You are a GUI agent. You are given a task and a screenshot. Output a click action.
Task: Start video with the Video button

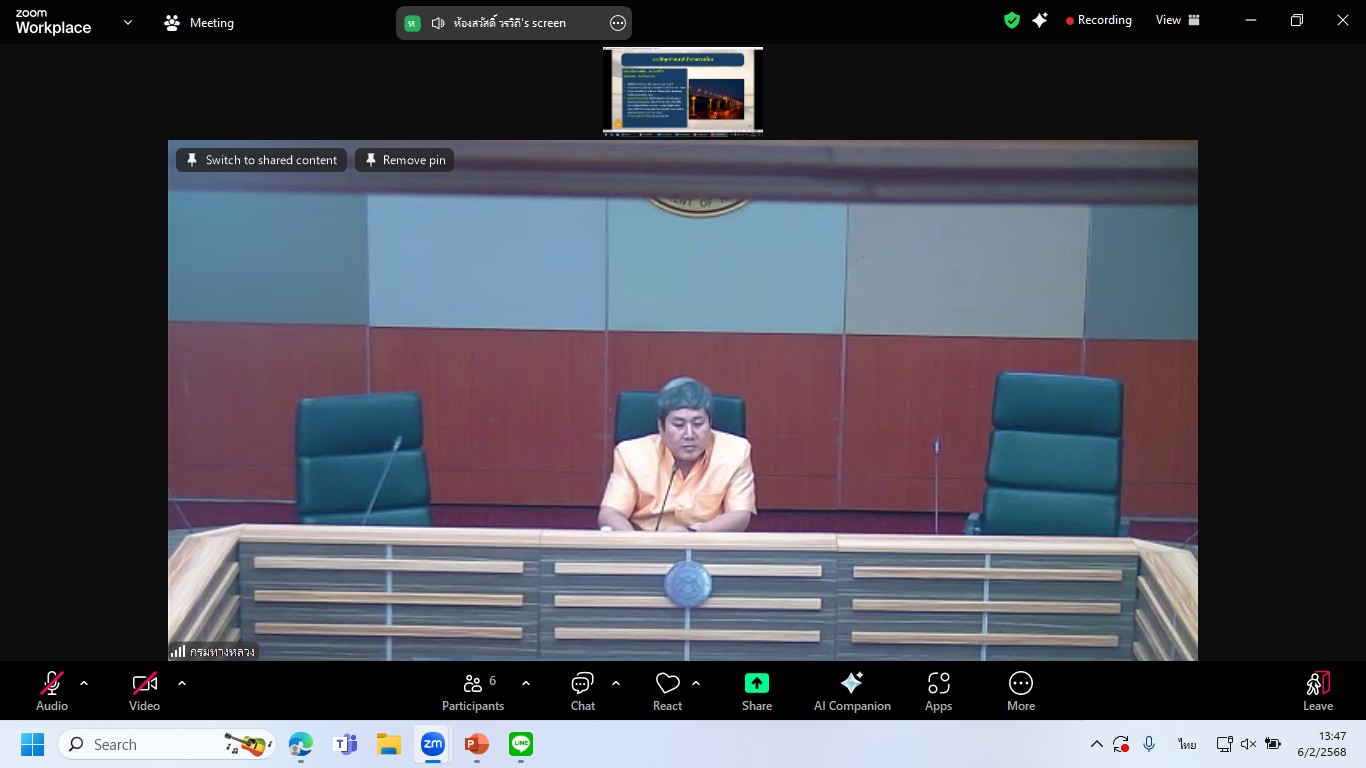pyautogui.click(x=145, y=691)
